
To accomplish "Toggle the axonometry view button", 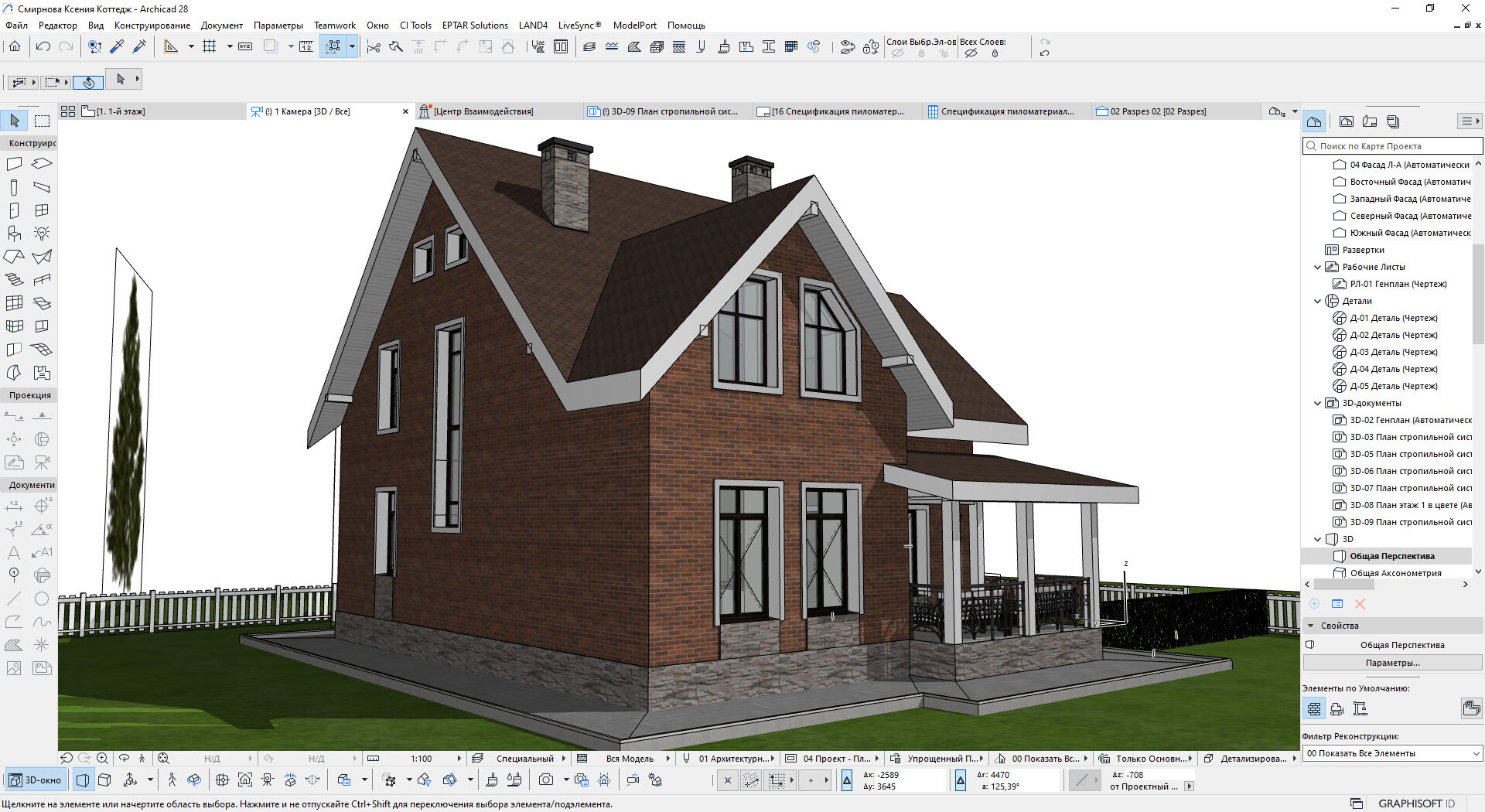I will point(105,780).
